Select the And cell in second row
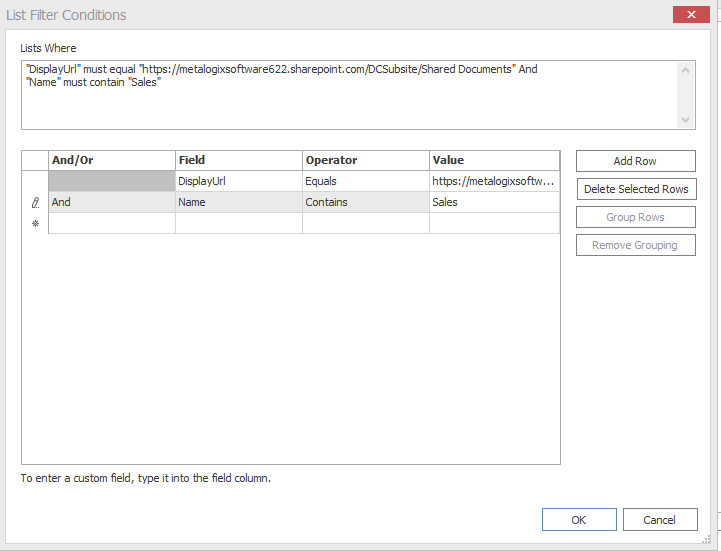This screenshot has height=551, width=721. [x=111, y=202]
